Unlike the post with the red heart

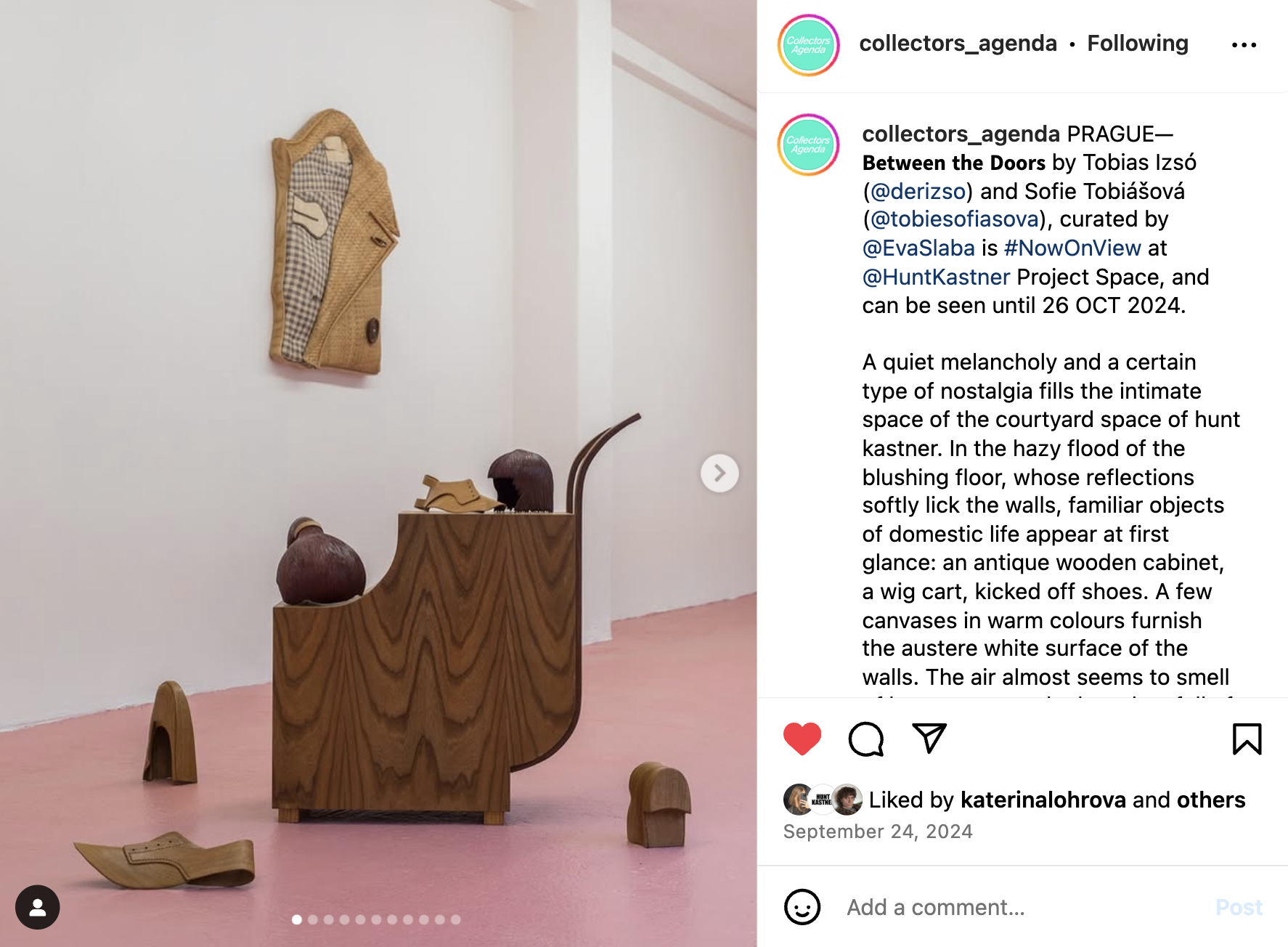802,739
